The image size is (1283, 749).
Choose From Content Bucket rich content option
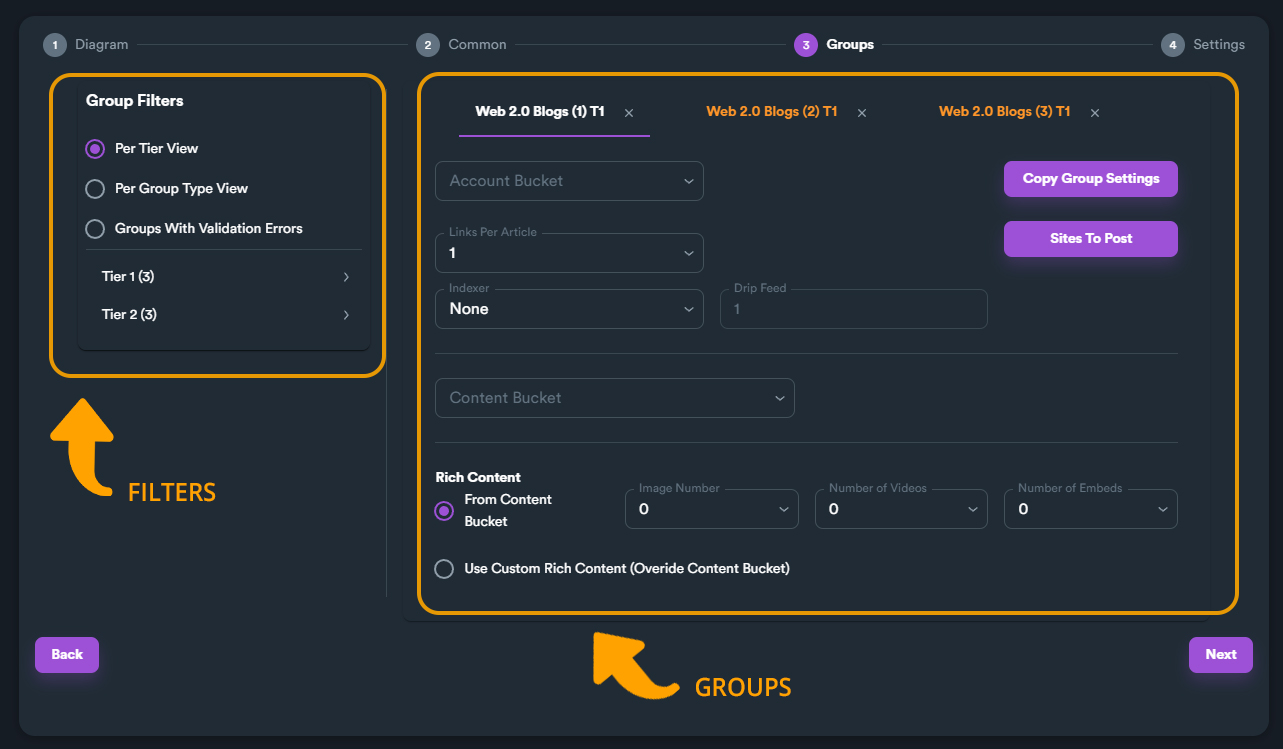(x=444, y=511)
